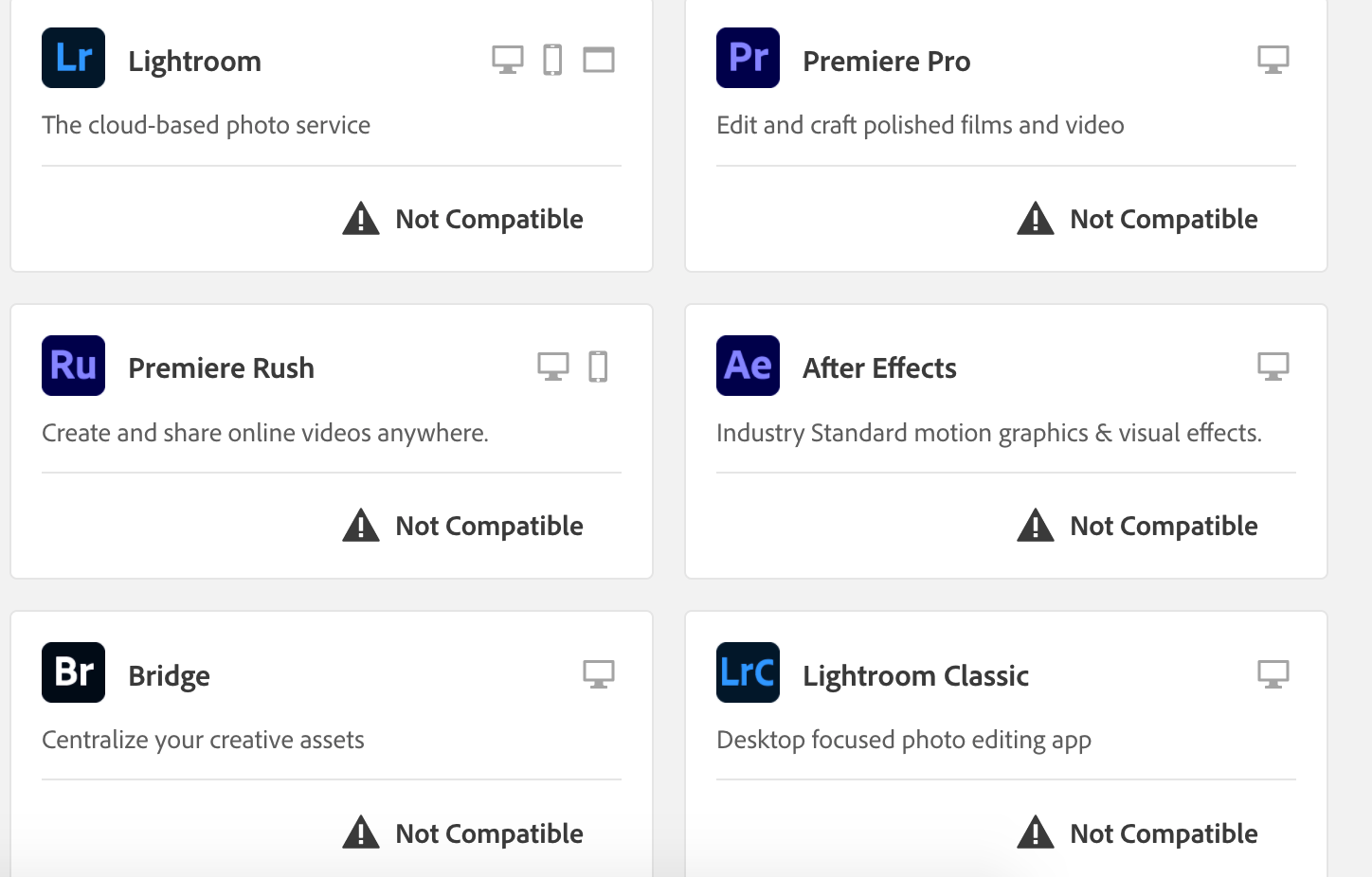Open the Lightroom Classic title link
1372x877 pixels.
915,675
